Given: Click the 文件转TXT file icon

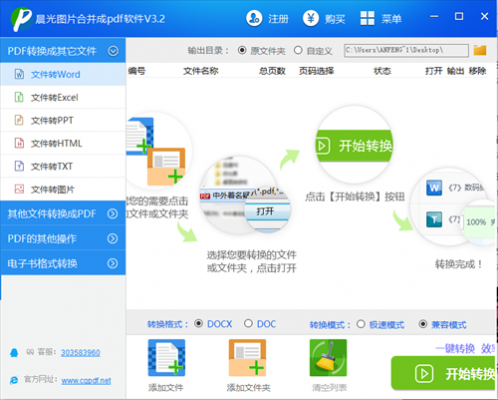Looking at the screenshot, I should coord(19,166).
